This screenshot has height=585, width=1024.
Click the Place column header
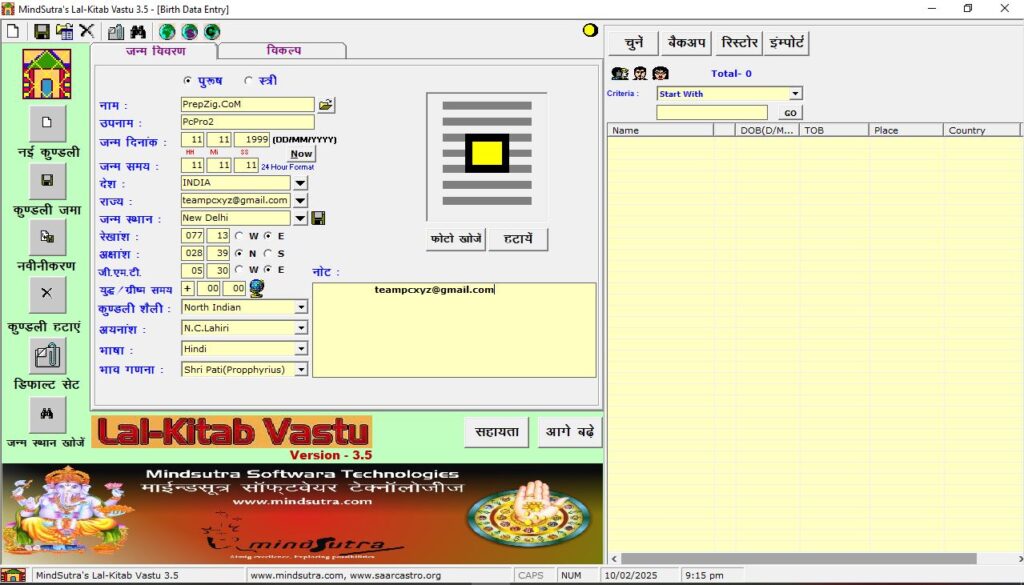coord(906,130)
